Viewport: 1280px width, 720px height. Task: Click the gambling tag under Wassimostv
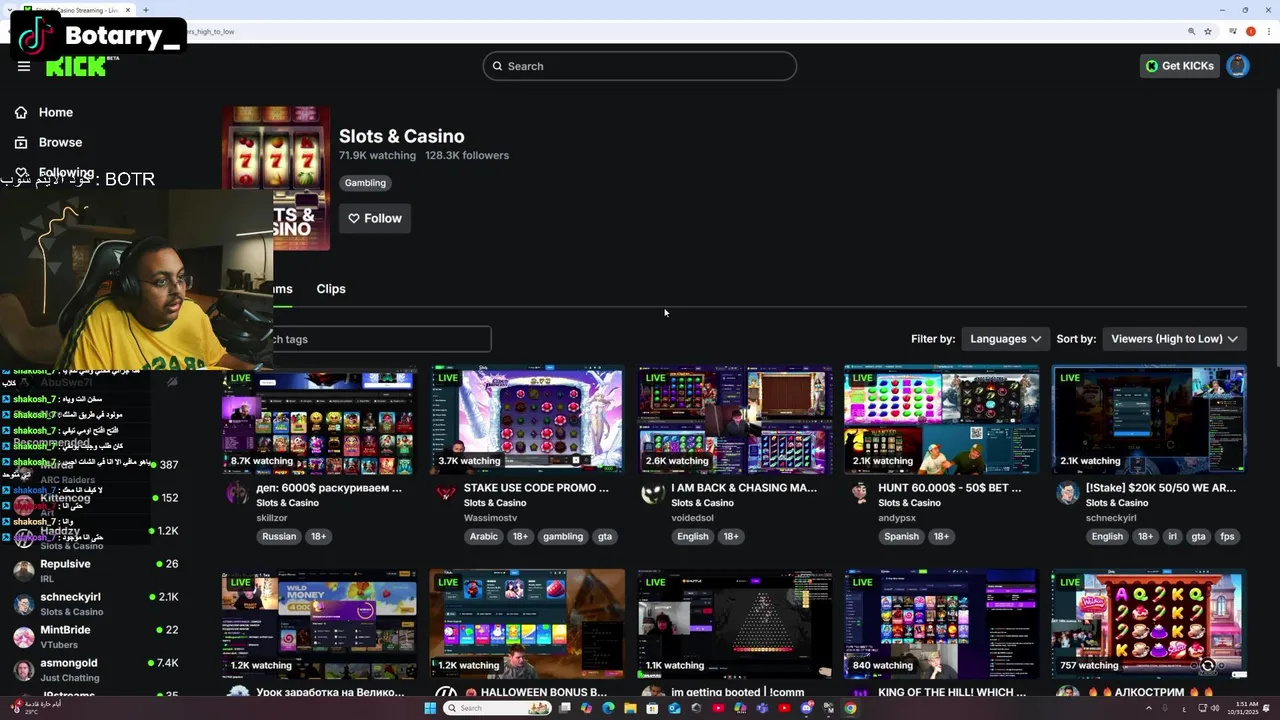(563, 536)
